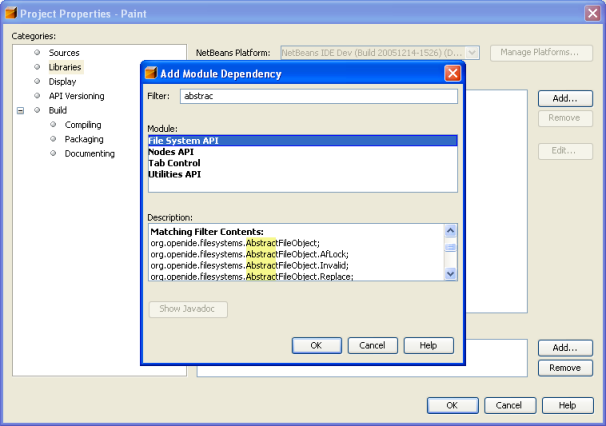Click the Edit button
The image size is (606, 426).
[x=565, y=151]
